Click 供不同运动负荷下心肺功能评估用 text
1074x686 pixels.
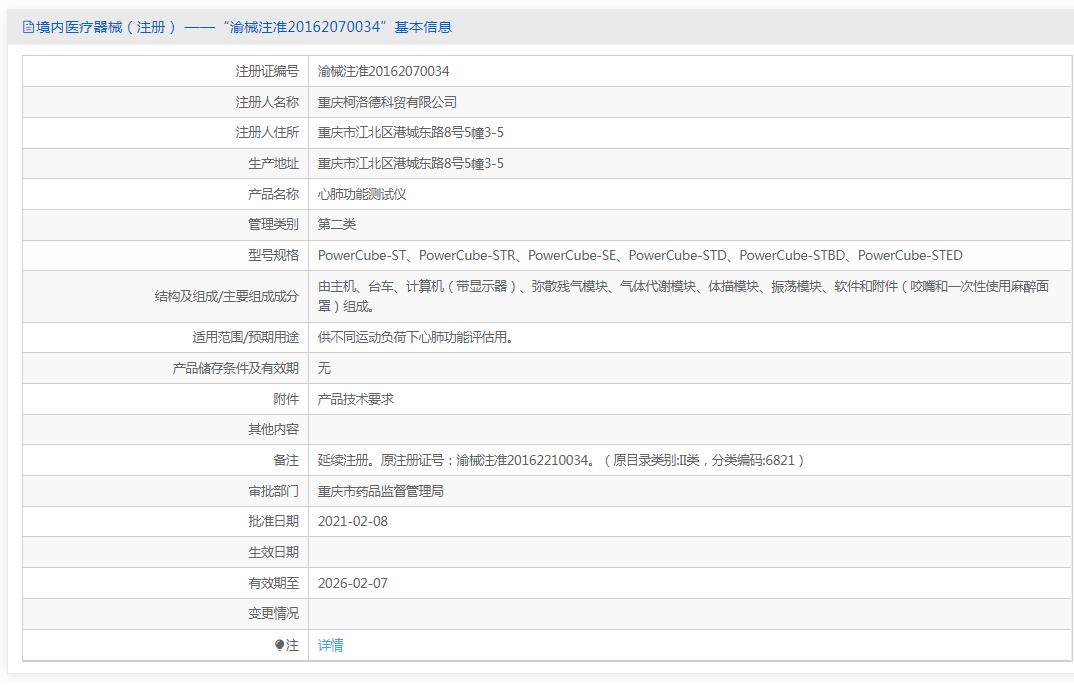416,338
